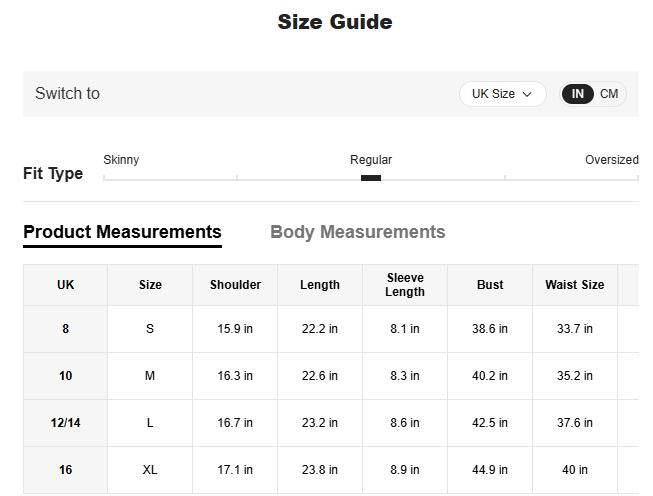
Task: Click the chevron arrow beside UK Size
Action: coord(527,94)
